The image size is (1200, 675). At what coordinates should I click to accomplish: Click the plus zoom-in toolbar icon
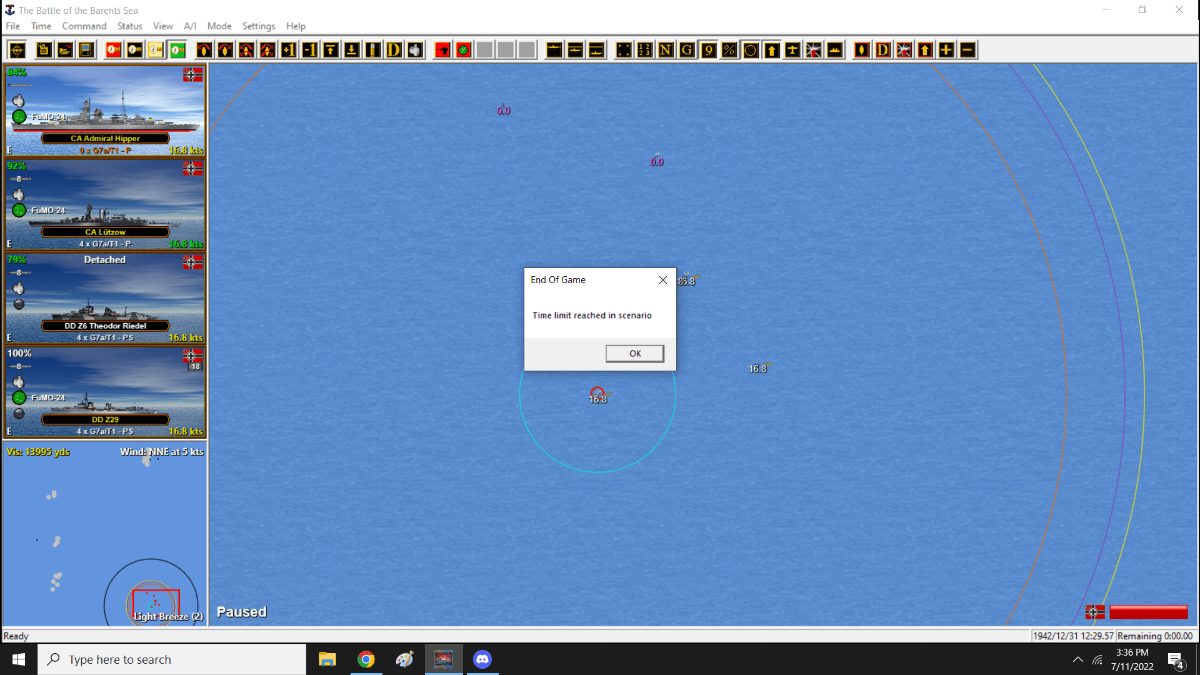[946, 50]
